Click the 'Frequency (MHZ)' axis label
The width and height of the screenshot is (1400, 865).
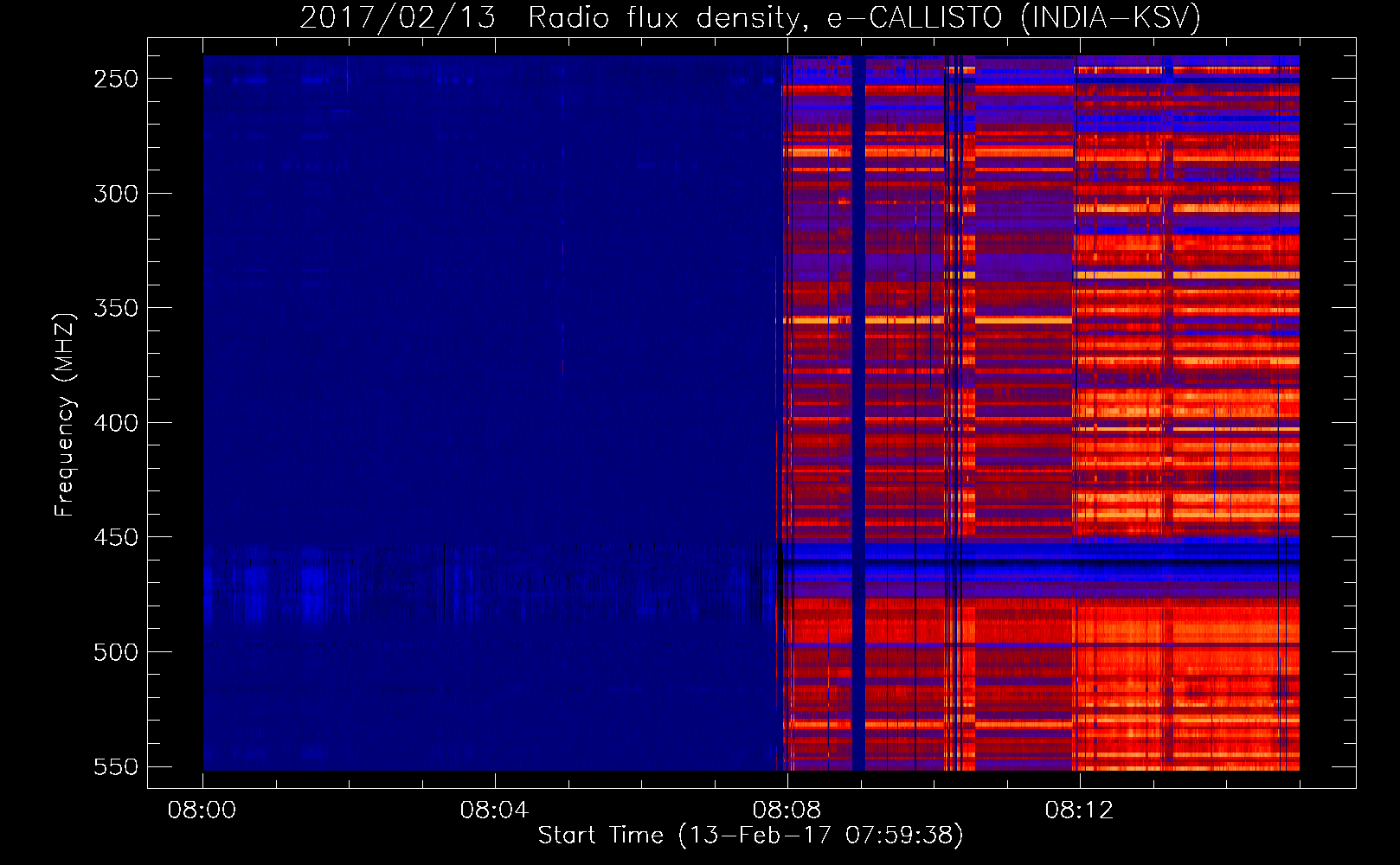pyautogui.click(x=64, y=414)
